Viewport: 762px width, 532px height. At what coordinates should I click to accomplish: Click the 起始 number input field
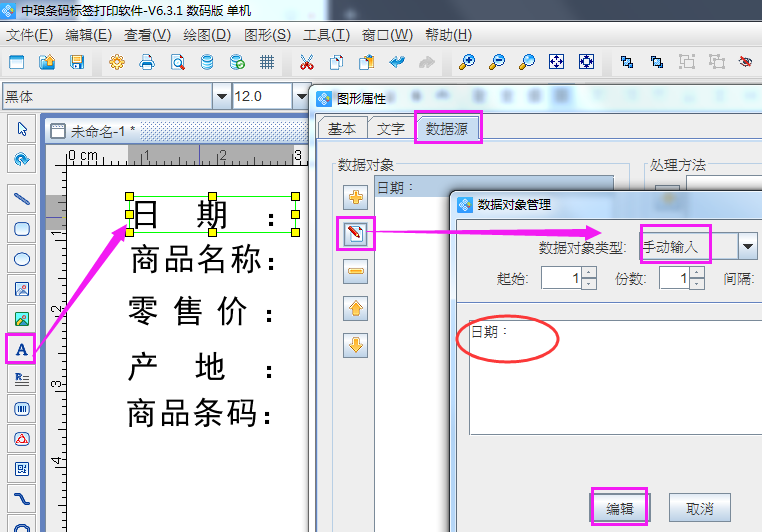click(x=561, y=278)
